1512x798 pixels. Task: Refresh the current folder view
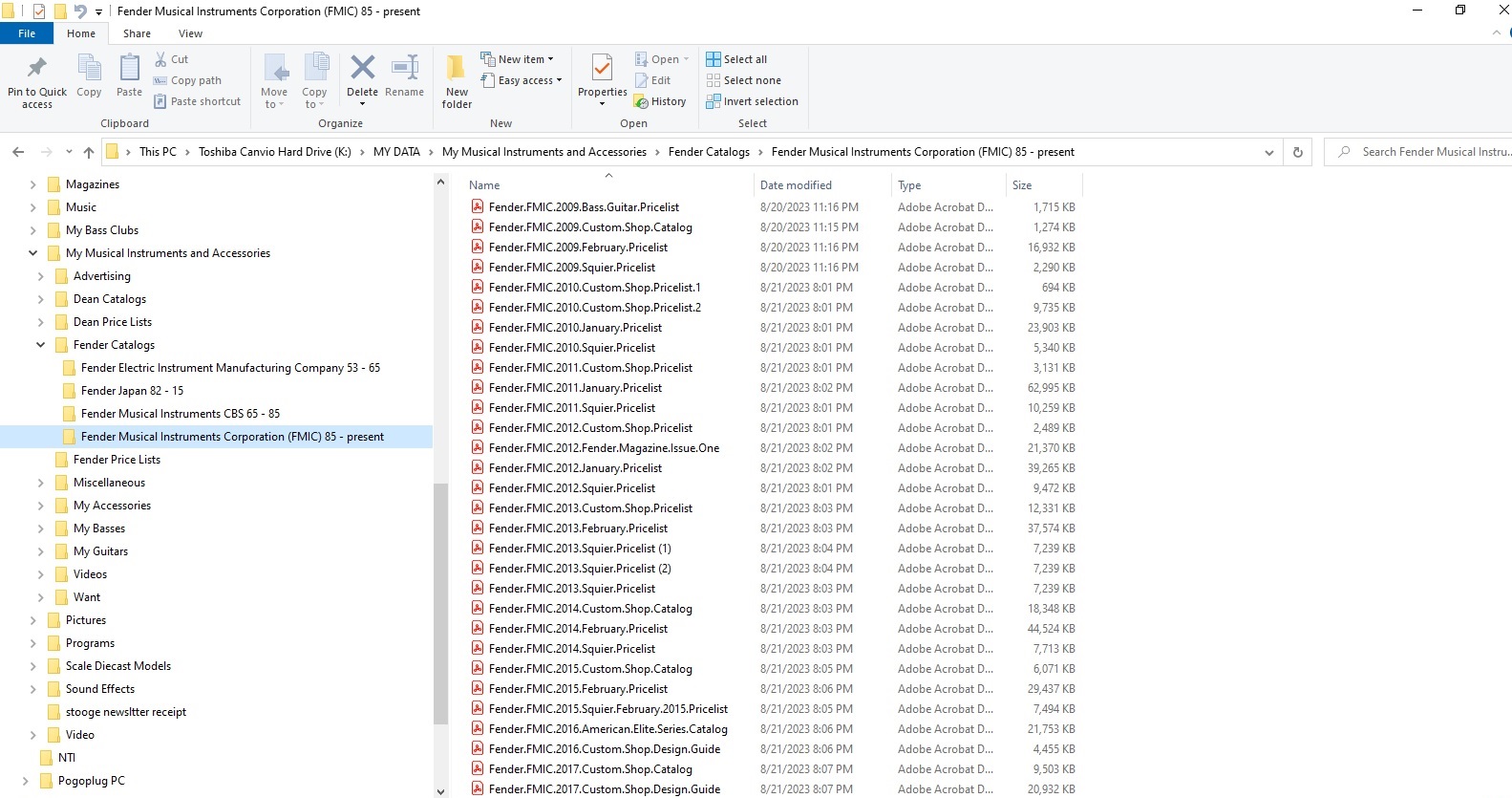(x=1297, y=152)
